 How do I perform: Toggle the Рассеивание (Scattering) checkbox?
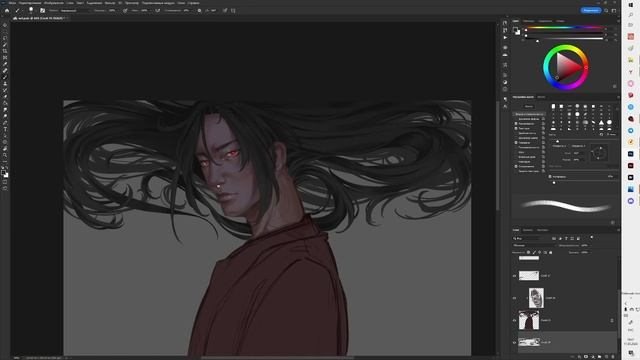click(x=516, y=124)
